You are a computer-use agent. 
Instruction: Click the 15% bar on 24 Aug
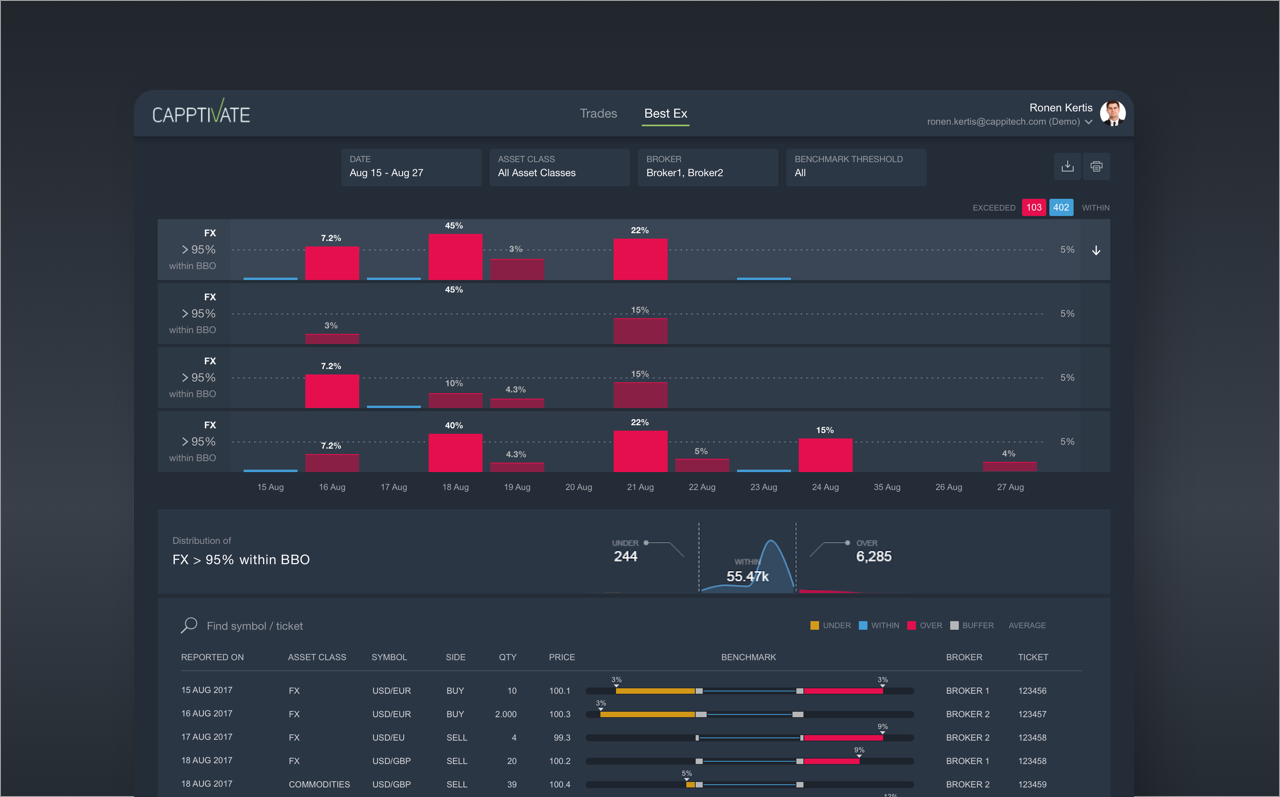(825, 455)
